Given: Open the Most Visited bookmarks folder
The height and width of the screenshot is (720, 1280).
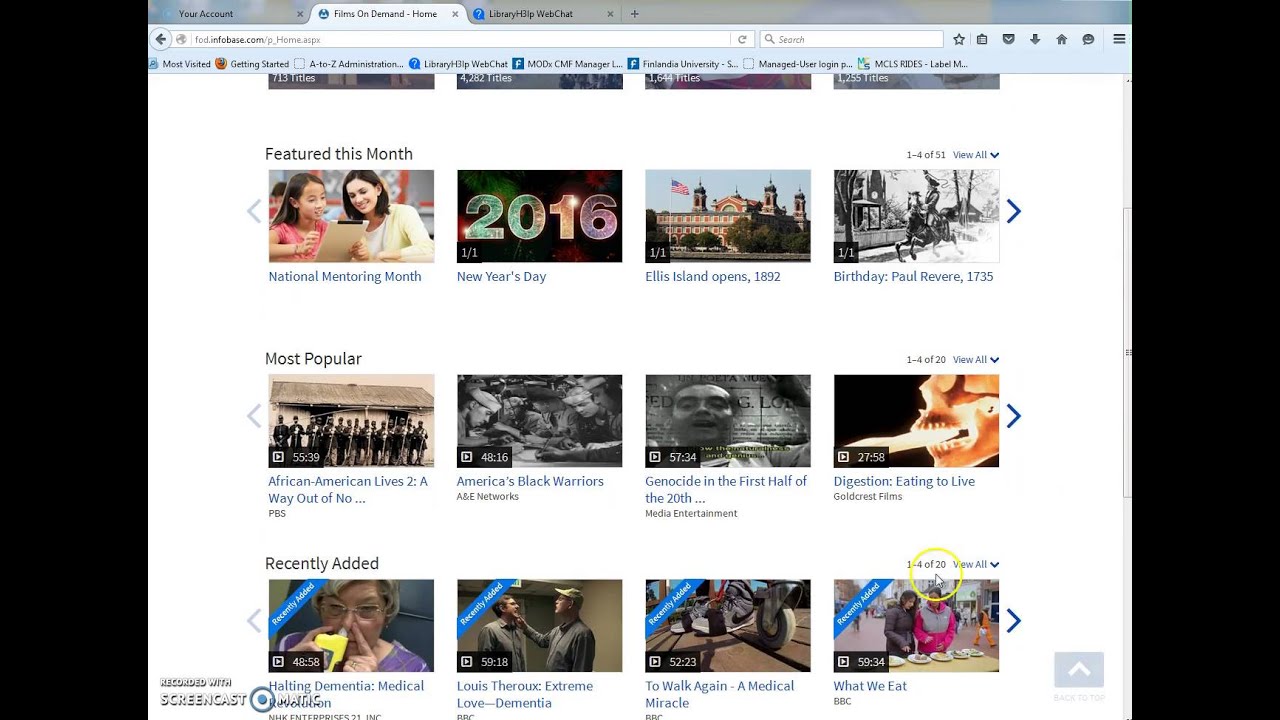Looking at the screenshot, I should (x=179, y=64).
